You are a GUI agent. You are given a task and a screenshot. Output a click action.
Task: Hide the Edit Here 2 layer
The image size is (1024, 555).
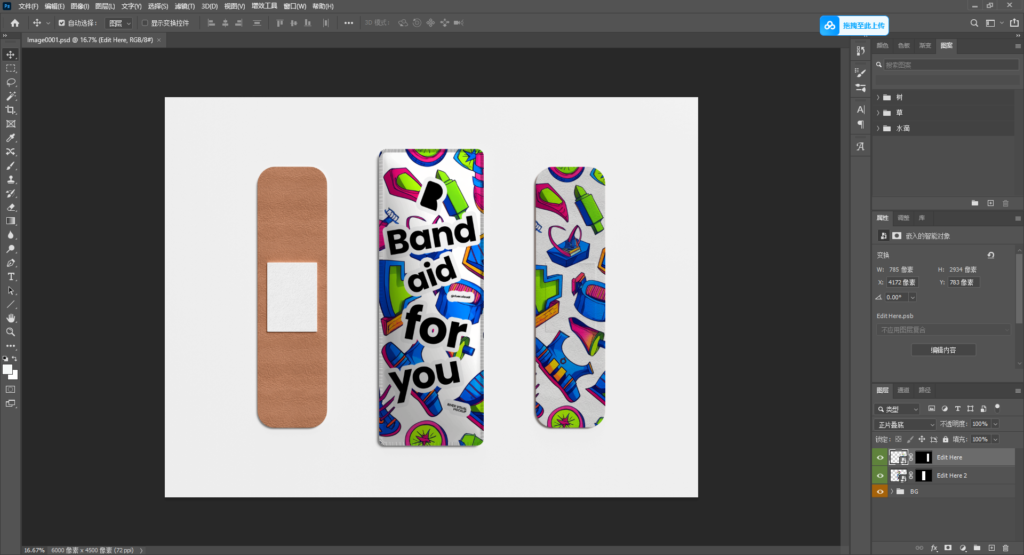coord(880,475)
